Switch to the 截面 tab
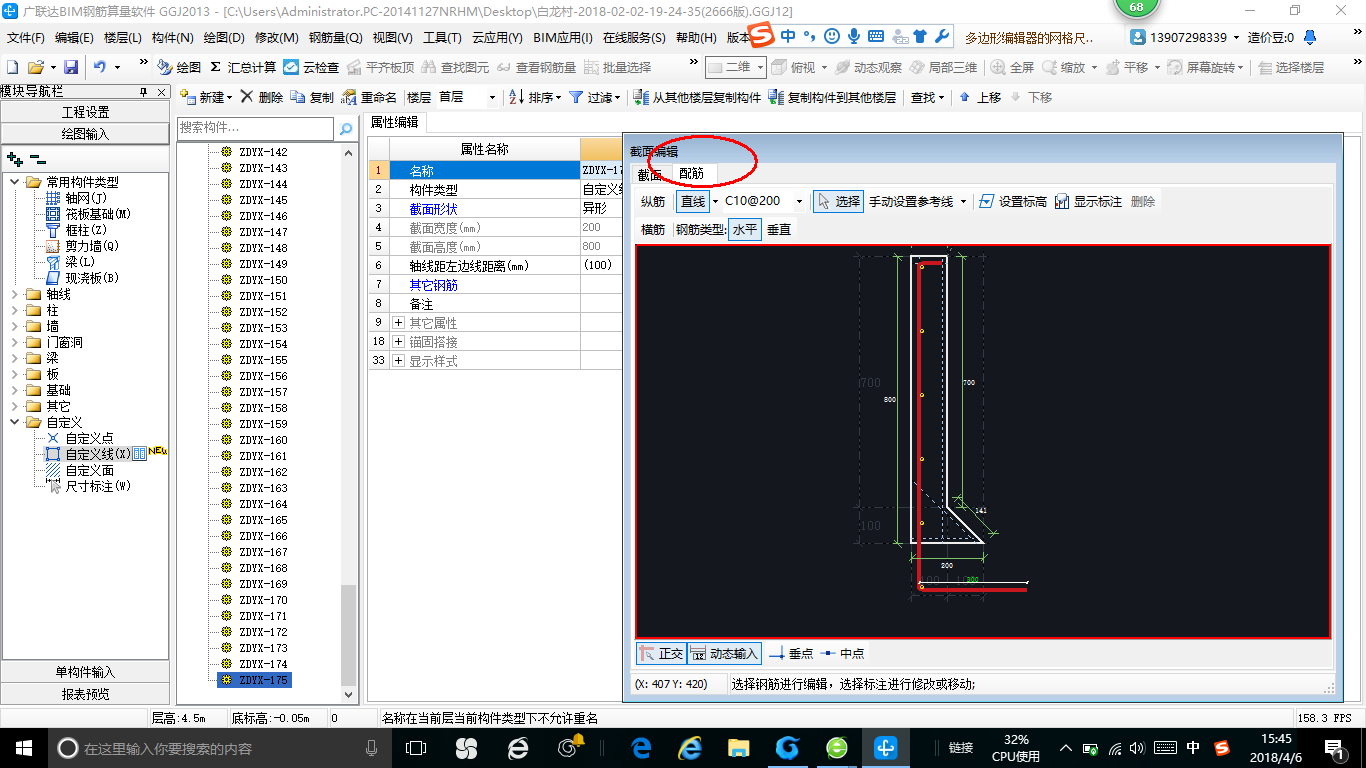1366x768 pixels. (x=650, y=174)
